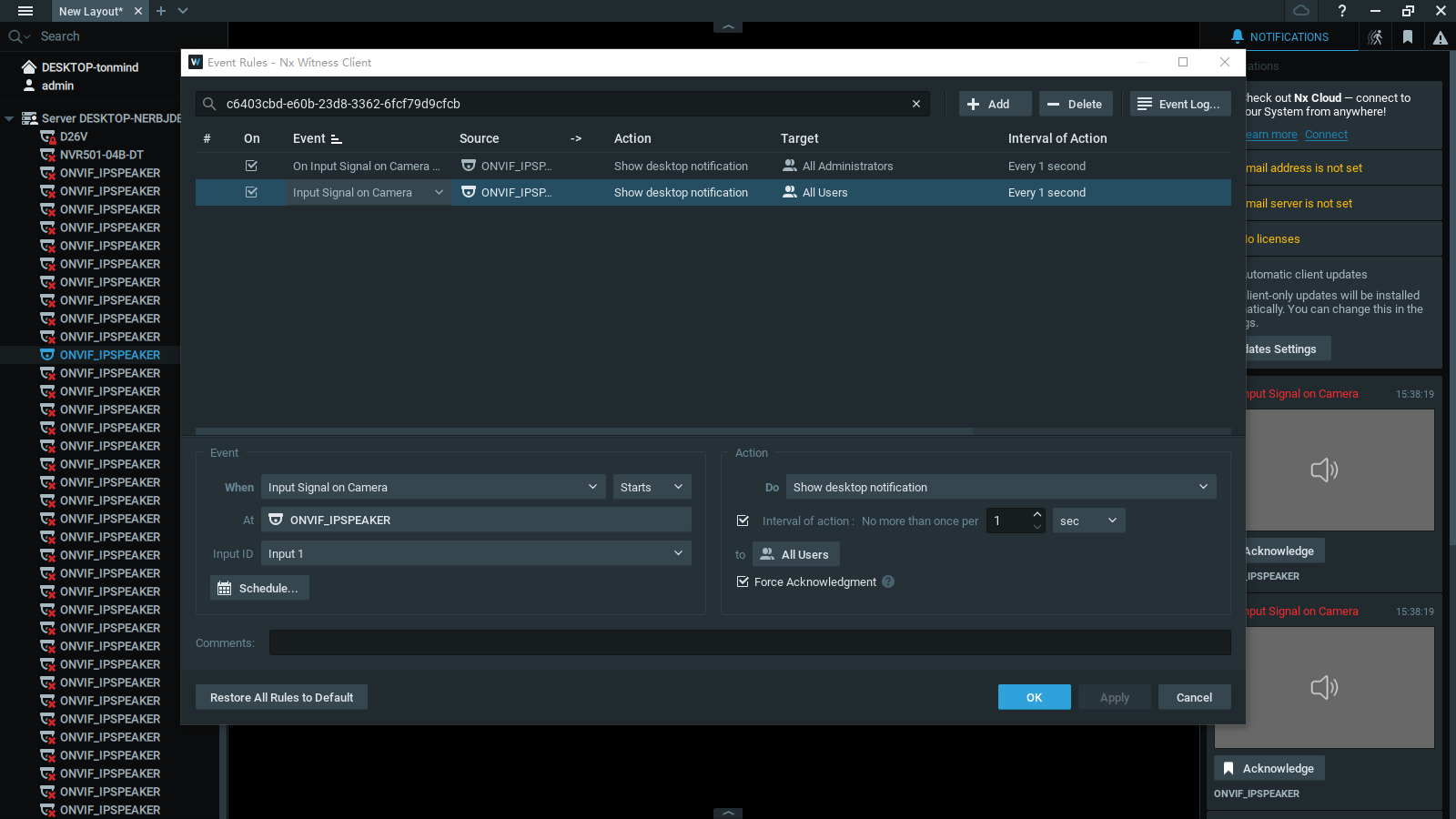Confirm the Event Rules dialog with OK
1456x819 pixels.
(1035, 697)
